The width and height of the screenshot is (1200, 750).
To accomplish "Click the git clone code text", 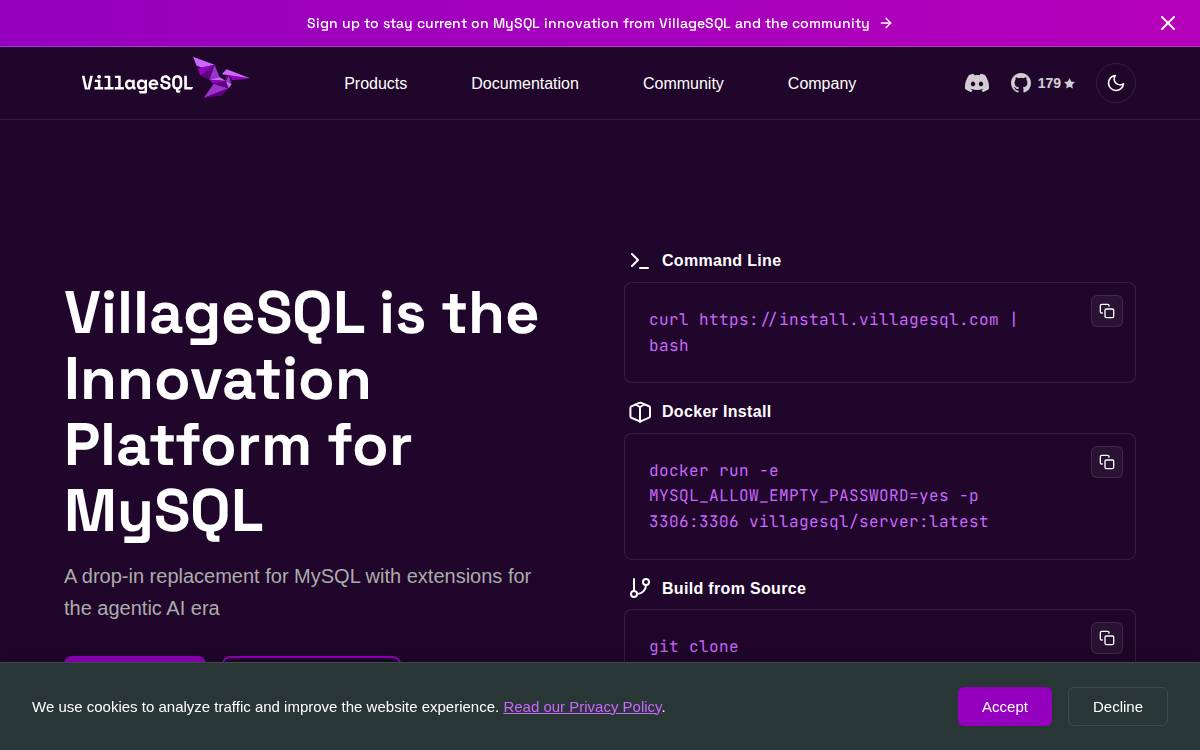I will coord(694,647).
